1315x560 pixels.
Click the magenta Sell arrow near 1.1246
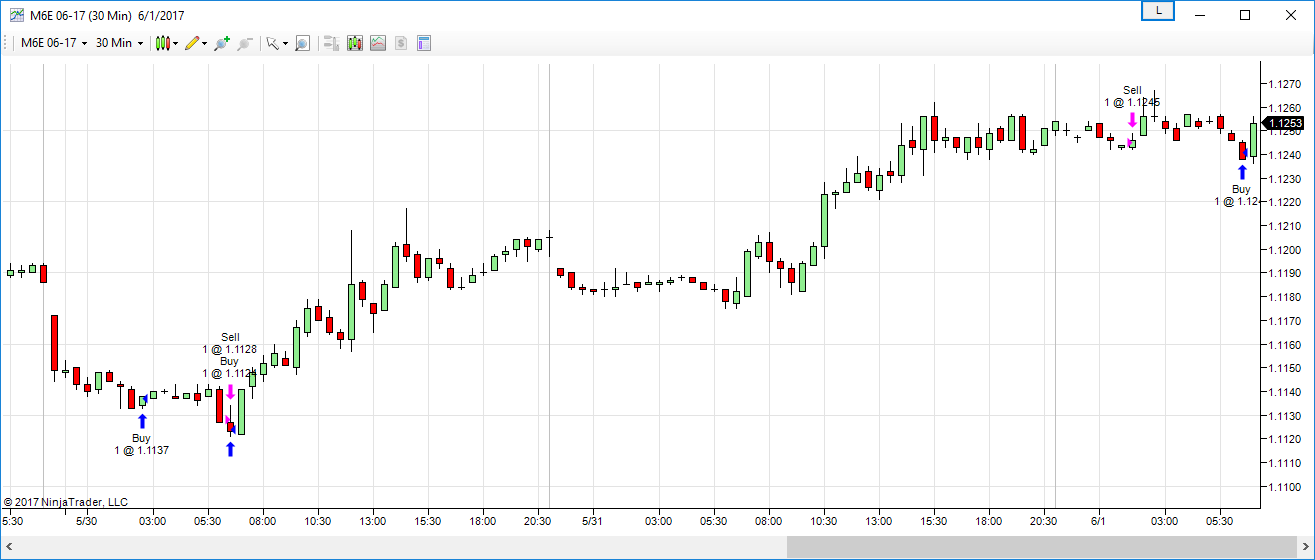pos(1132,121)
